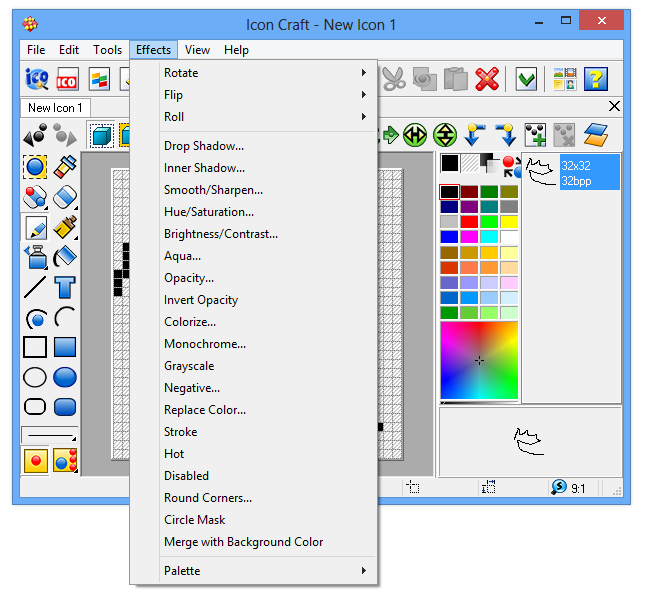Select the filled ellipse tool

65,377
